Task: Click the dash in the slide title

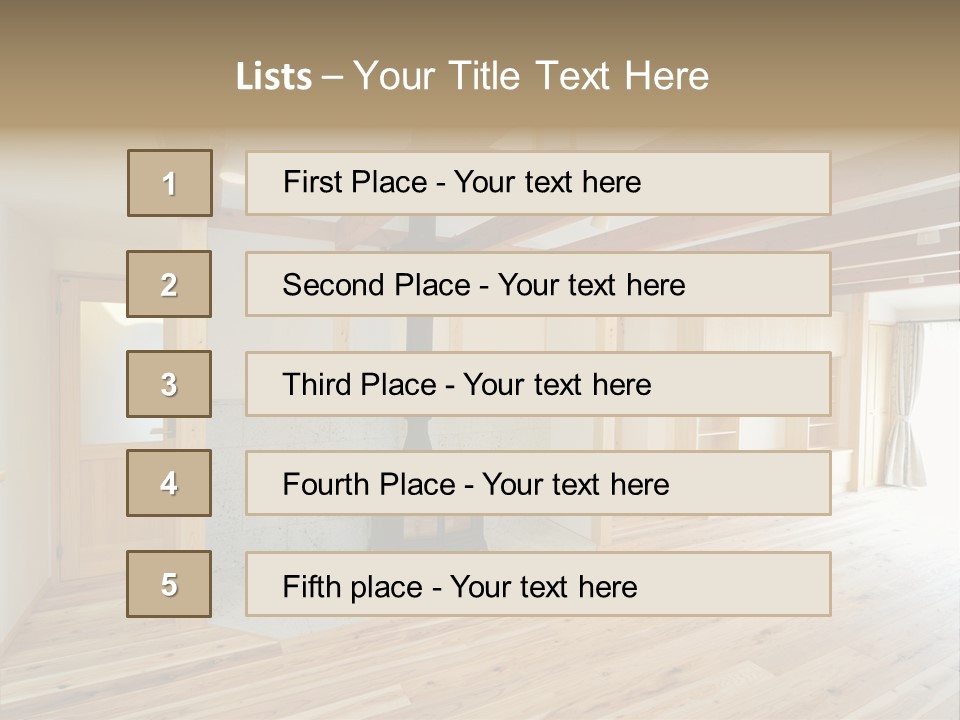Action: [x=332, y=77]
